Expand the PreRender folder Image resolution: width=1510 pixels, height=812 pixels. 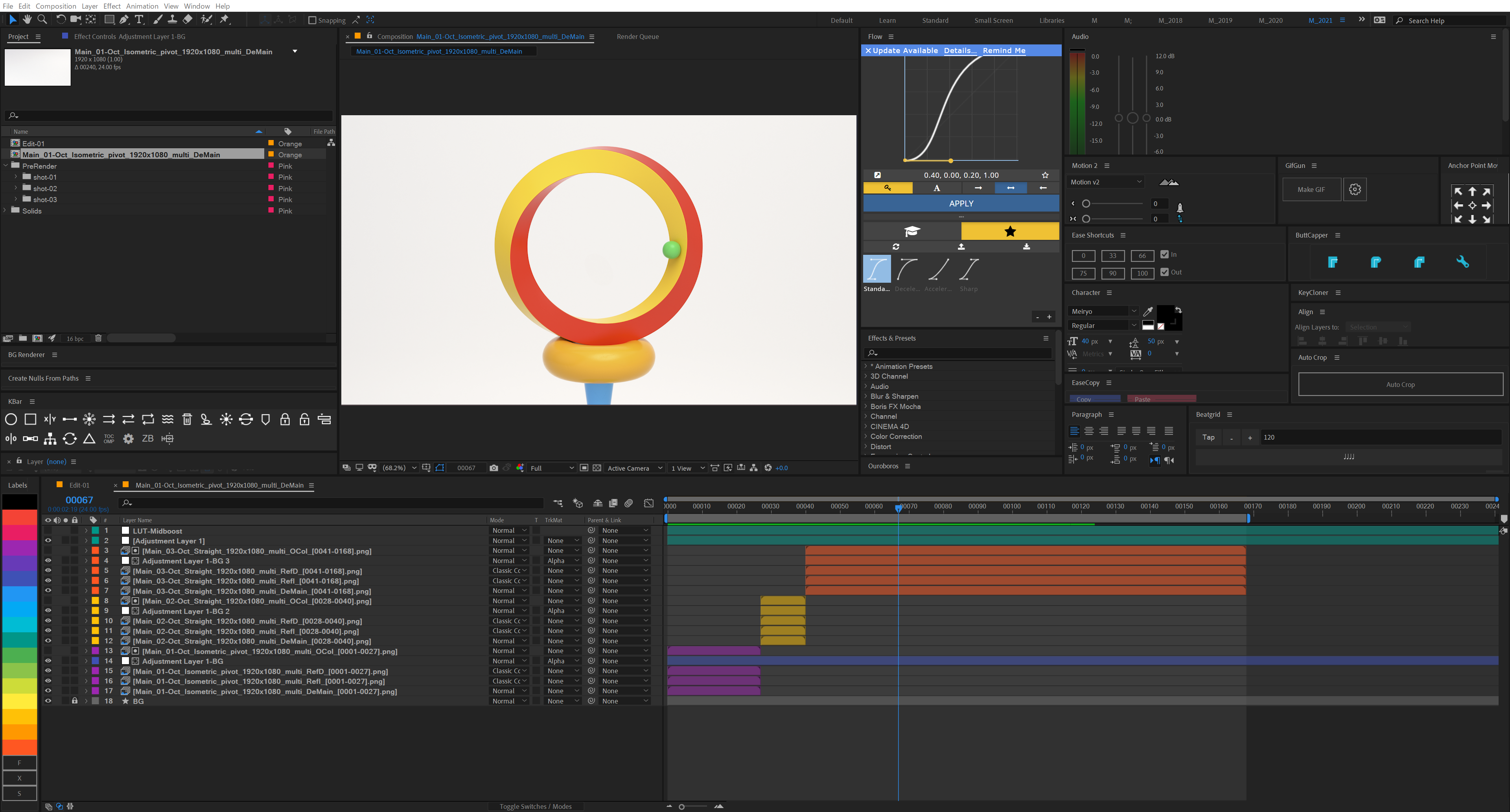pyautogui.click(x=6, y=166)
